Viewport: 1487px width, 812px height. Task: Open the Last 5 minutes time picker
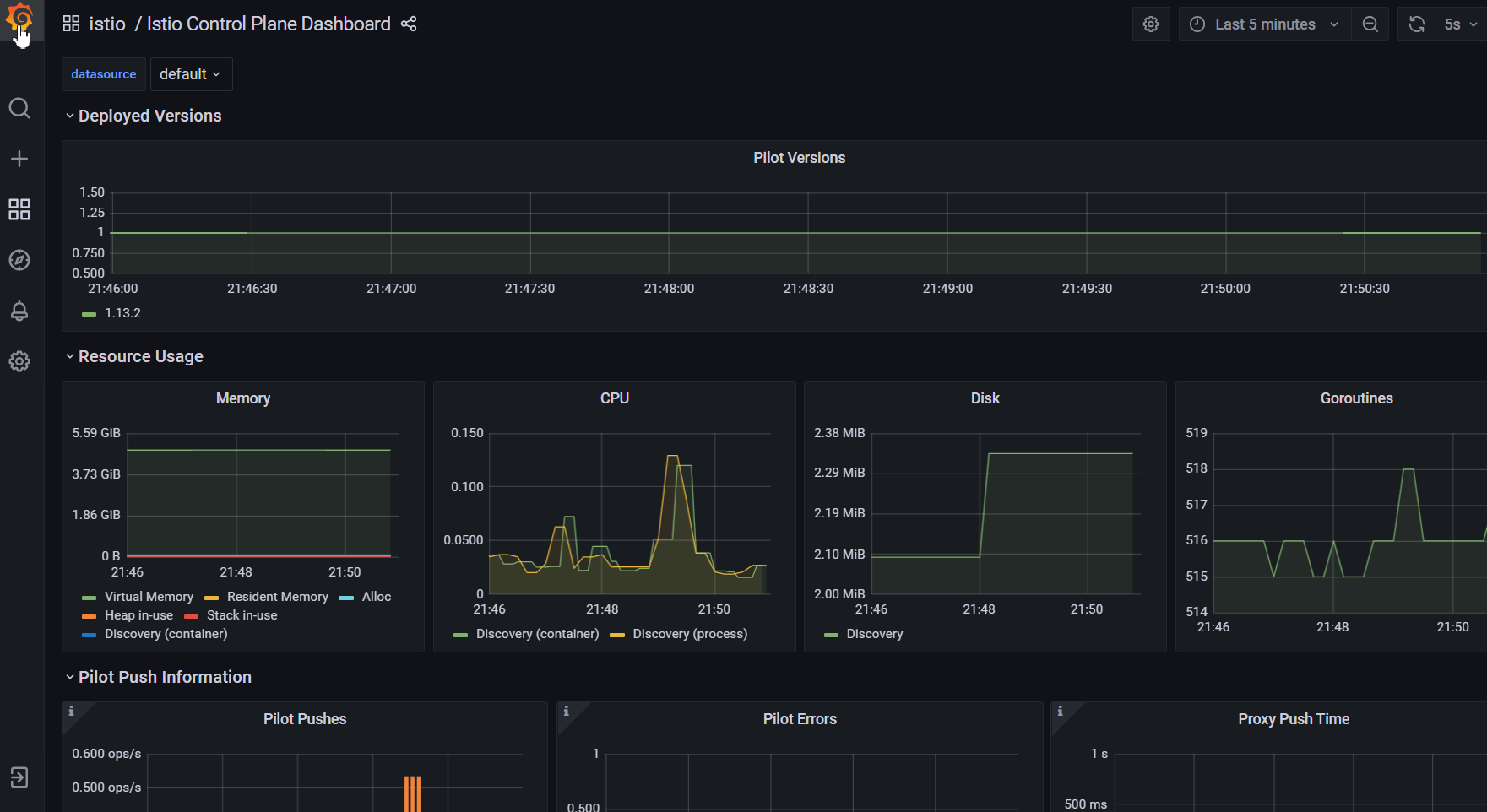pos(1265,24)
